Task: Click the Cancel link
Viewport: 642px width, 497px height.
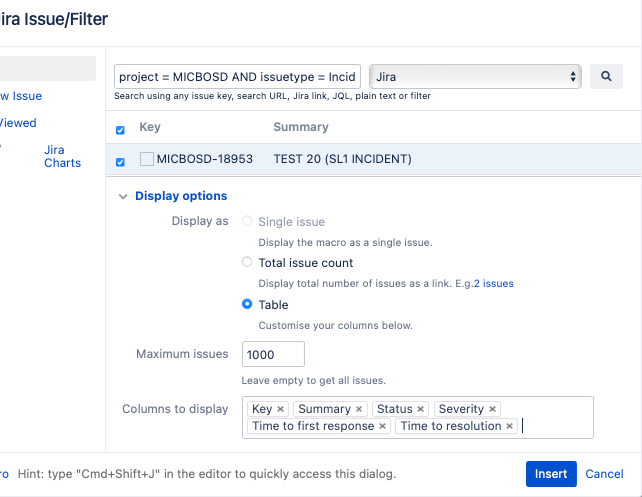Action: [604, 474]
